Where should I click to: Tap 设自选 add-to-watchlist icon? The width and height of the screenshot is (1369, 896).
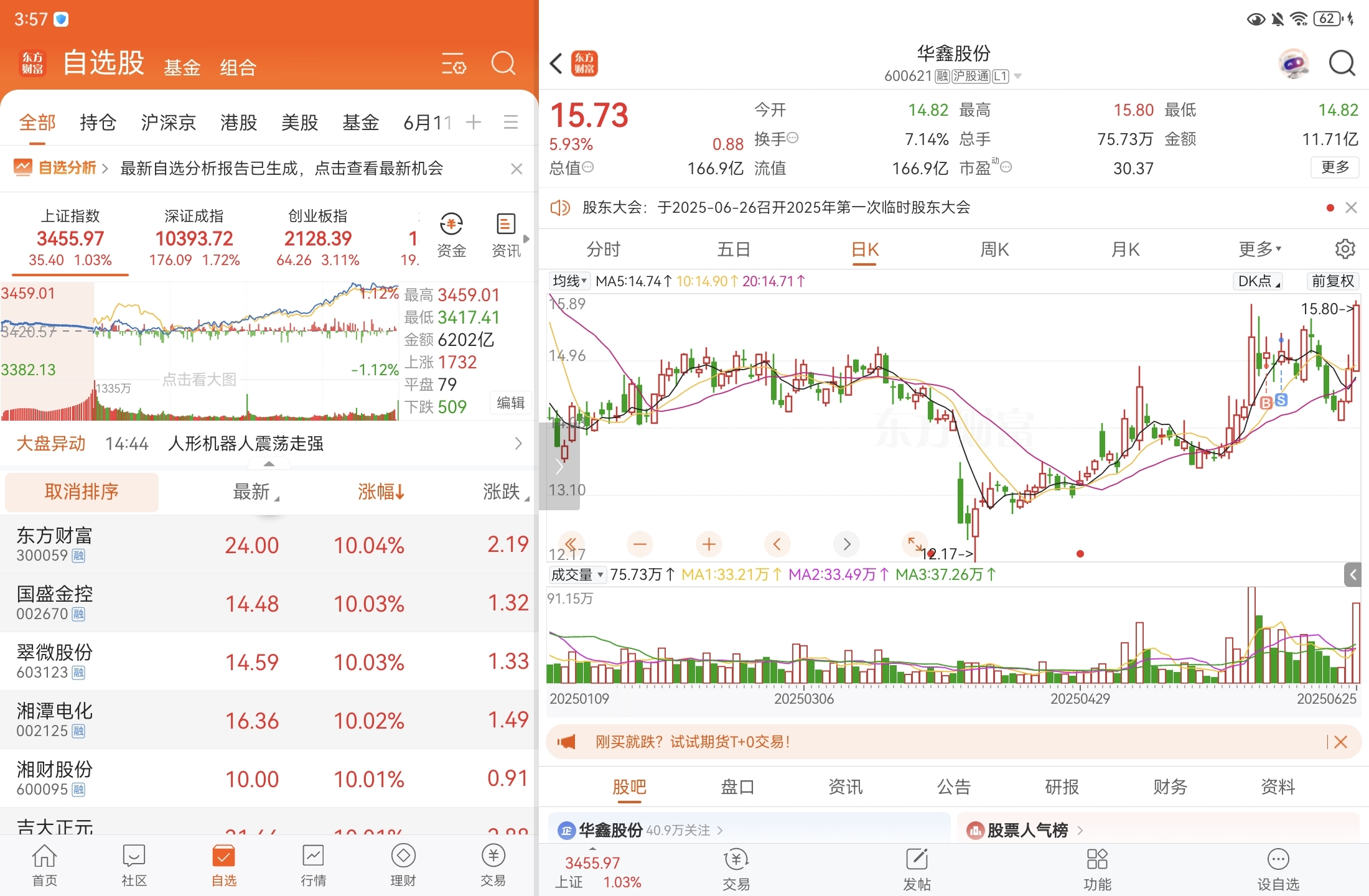pyautogui.click(x=1278, y=869)
